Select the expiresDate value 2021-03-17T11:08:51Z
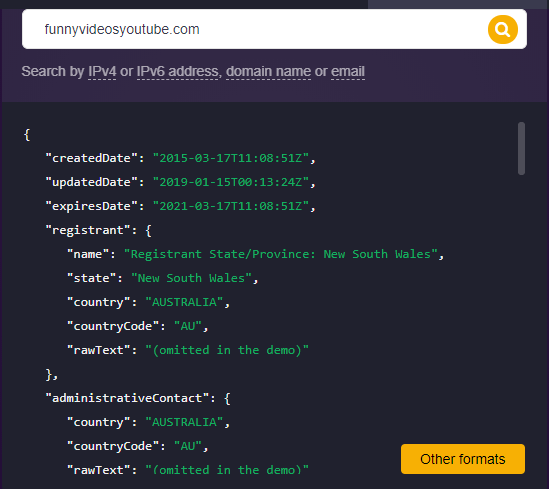The height and width of the screenshot is (489, 549). pyautogui.click(x=231, y=206)
